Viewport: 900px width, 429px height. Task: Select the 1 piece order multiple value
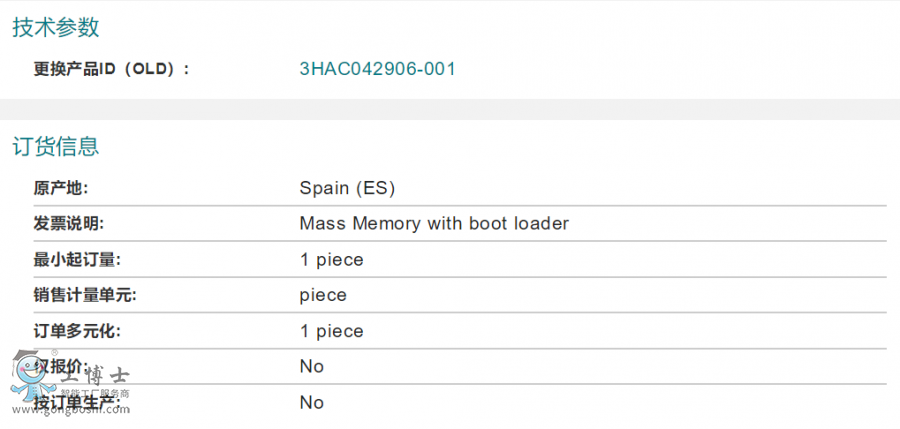332,332
